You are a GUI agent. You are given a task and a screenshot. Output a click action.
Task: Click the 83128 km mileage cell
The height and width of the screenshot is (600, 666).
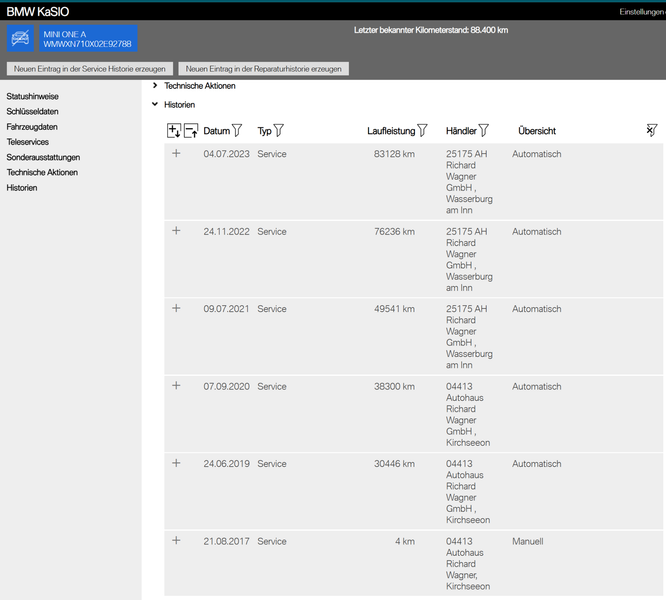tap(394, 154)
